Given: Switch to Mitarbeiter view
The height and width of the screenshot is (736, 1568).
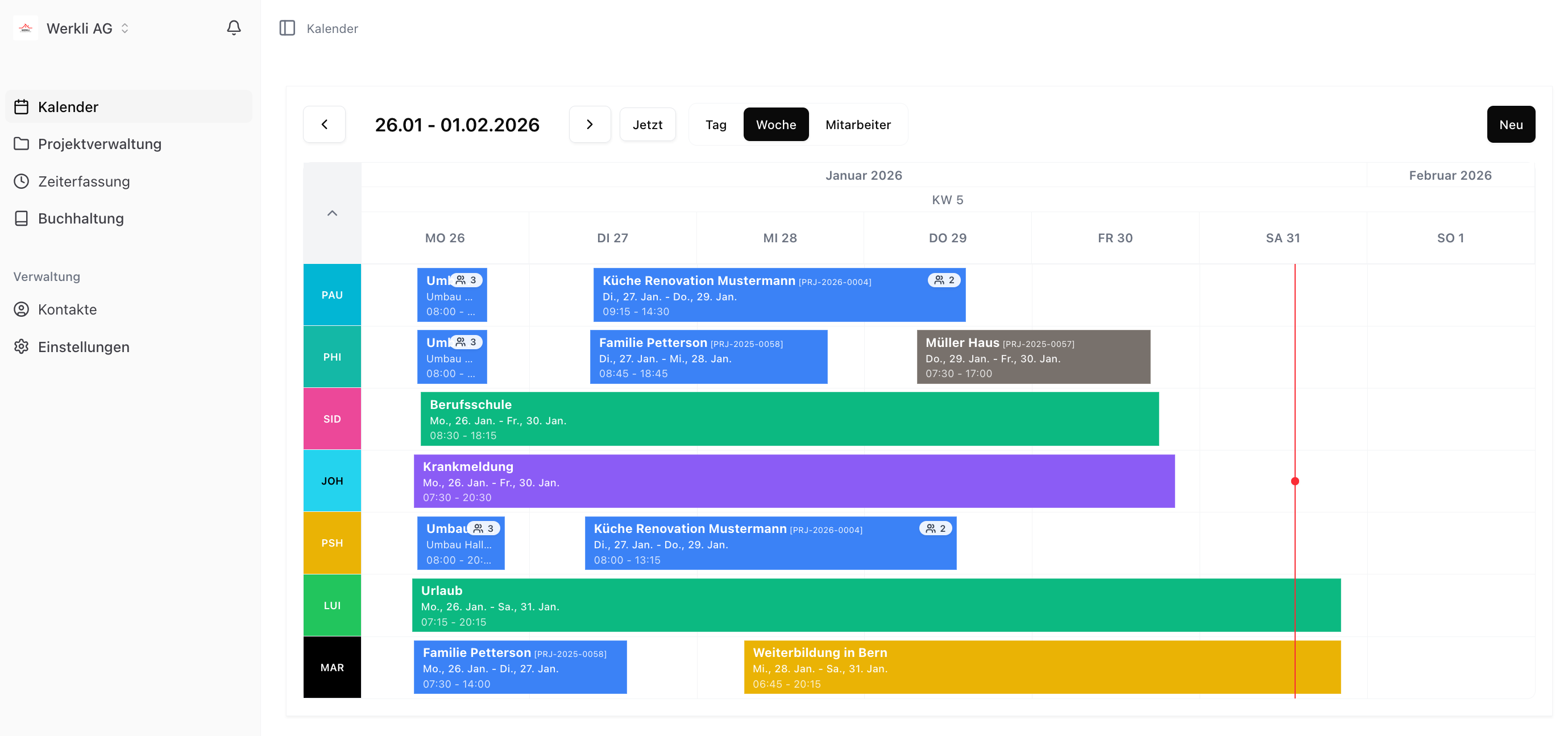Looking at the screenshot, I should tap(858, 124).
